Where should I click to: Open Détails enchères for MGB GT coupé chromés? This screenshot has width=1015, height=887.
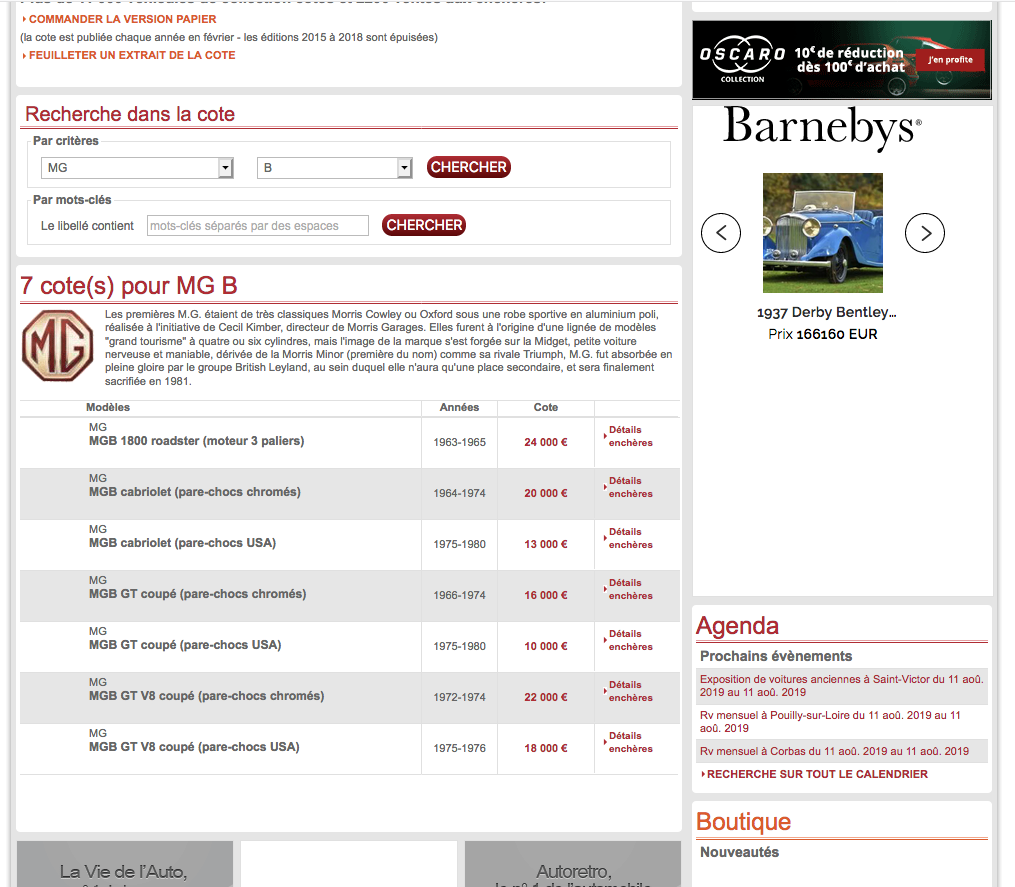tap(630, 589)
